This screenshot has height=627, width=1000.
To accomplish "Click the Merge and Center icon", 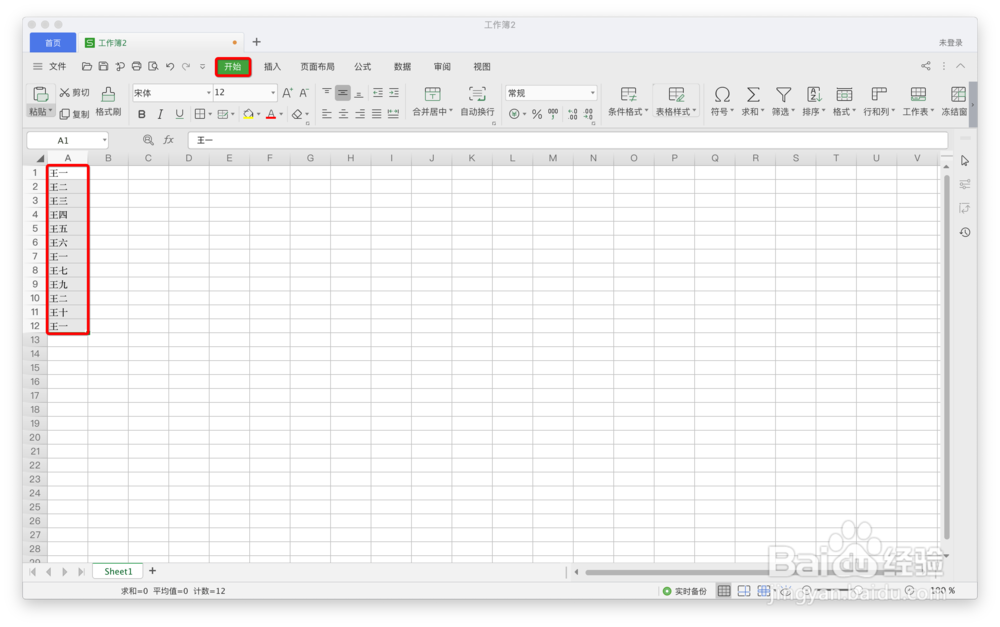I will click(432, 94).
